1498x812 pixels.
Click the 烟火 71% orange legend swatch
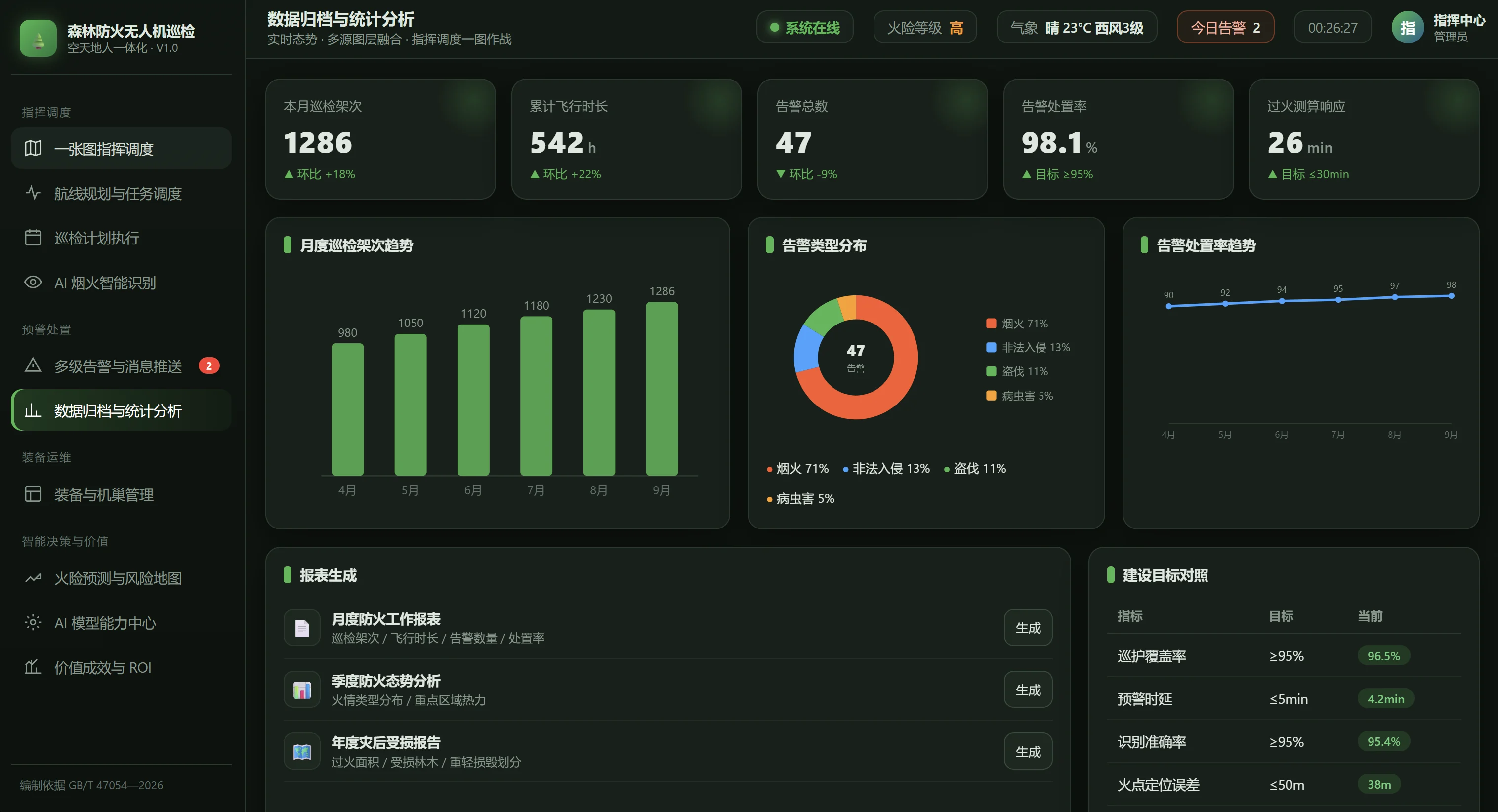pyautogui.click(x=991, y=323)
